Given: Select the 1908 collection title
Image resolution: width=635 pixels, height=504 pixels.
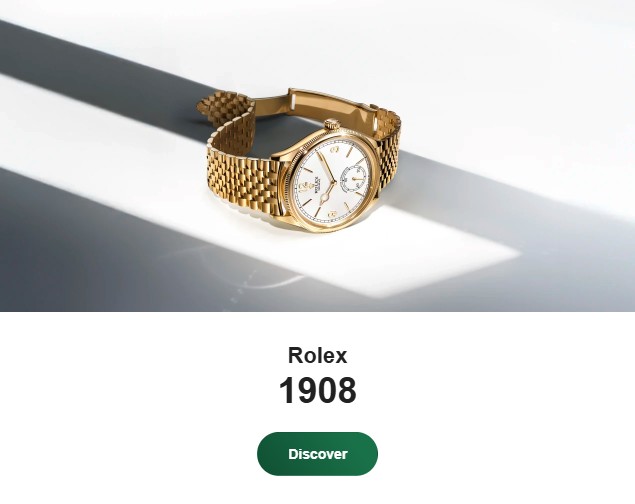Looking at the screenshot, I should [x=318, y=390].
